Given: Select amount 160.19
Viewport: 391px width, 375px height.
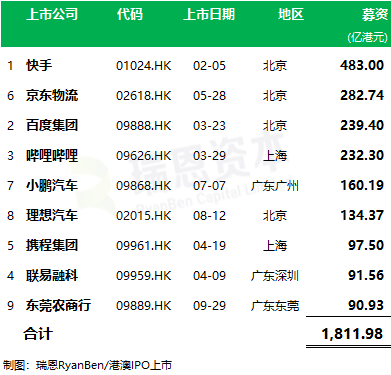Looking at the screenshot, I should point(362,185).
